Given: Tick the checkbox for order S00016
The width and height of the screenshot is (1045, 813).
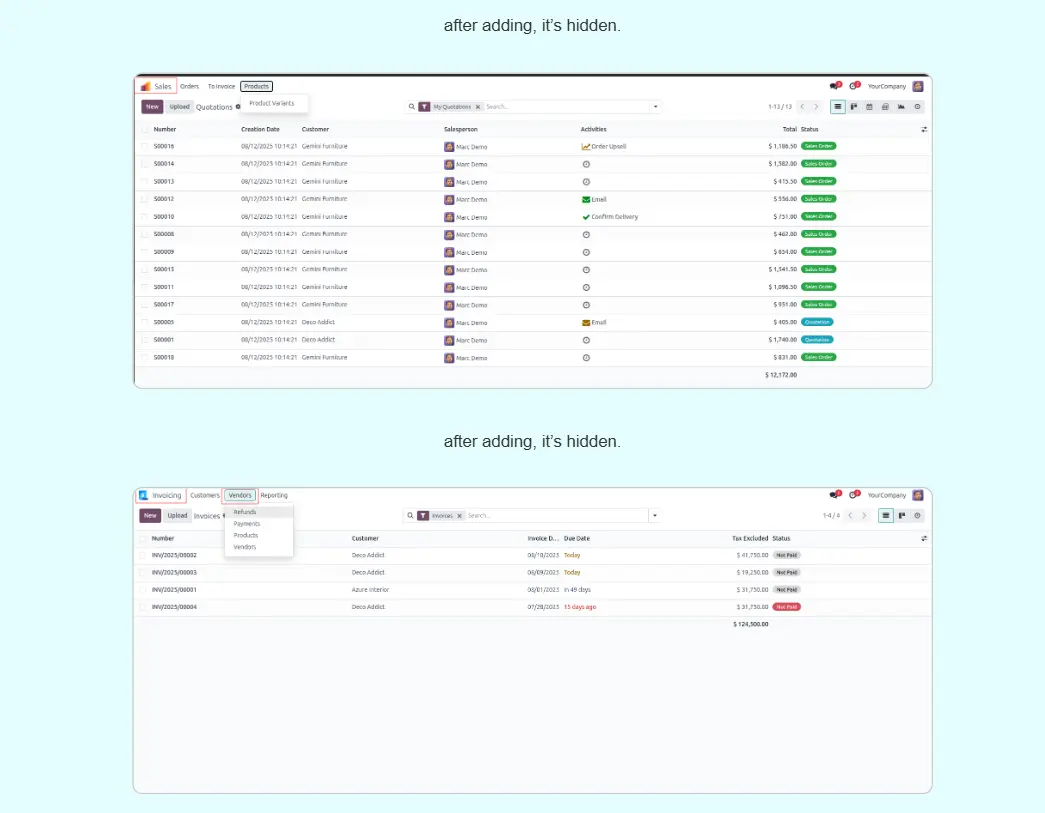Looking at the screenshot, I should pyautogui.click(x=145, y=147).
